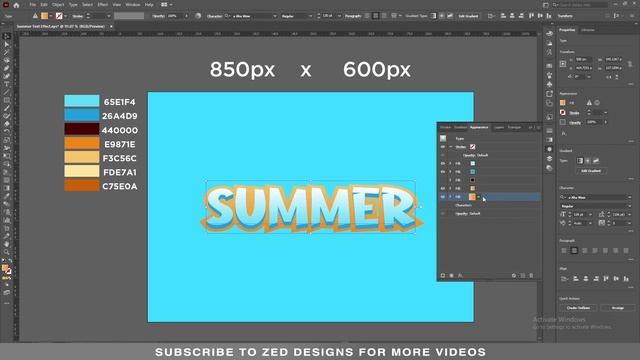The image size is (640, 360).
Task: Click the Create Outlines quick action
Action: pyautogui.click(x=578, y=308)
